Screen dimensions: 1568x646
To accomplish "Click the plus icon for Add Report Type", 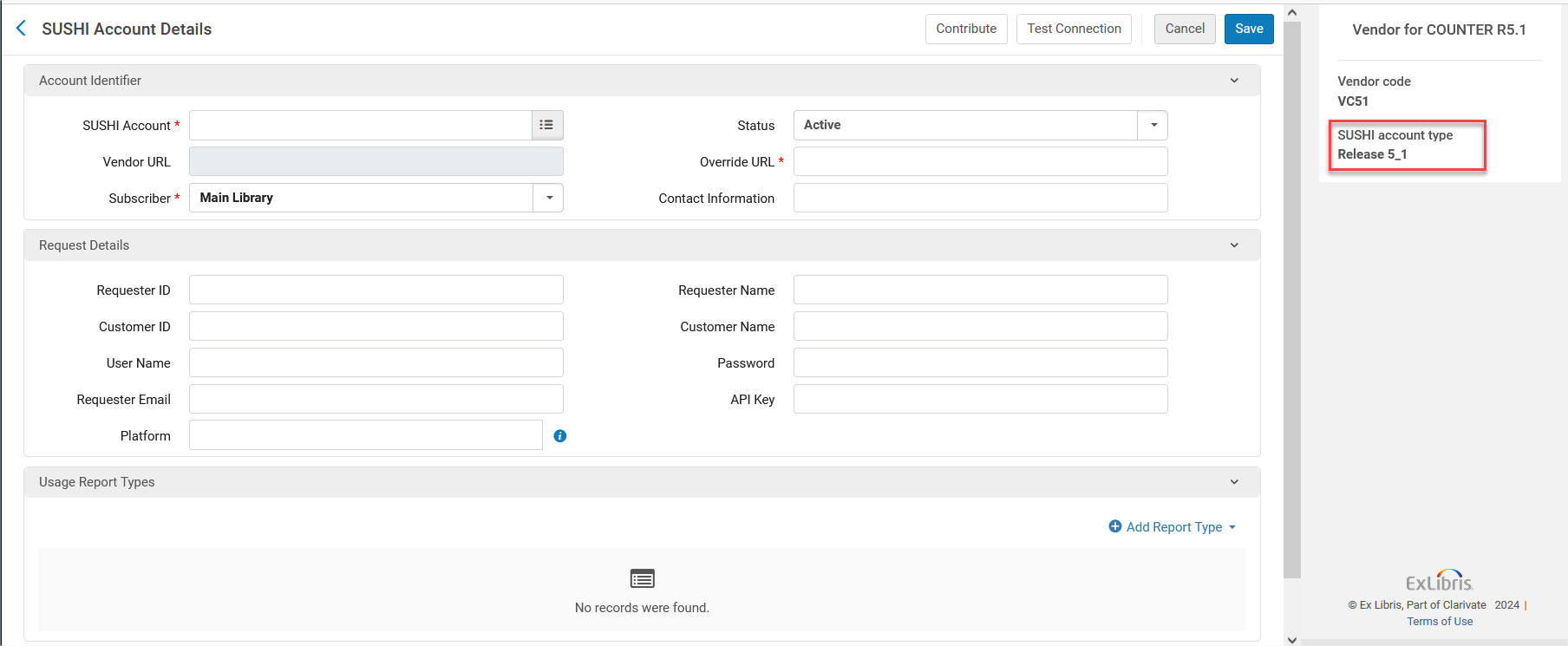I will click(x=1115, y=526).
